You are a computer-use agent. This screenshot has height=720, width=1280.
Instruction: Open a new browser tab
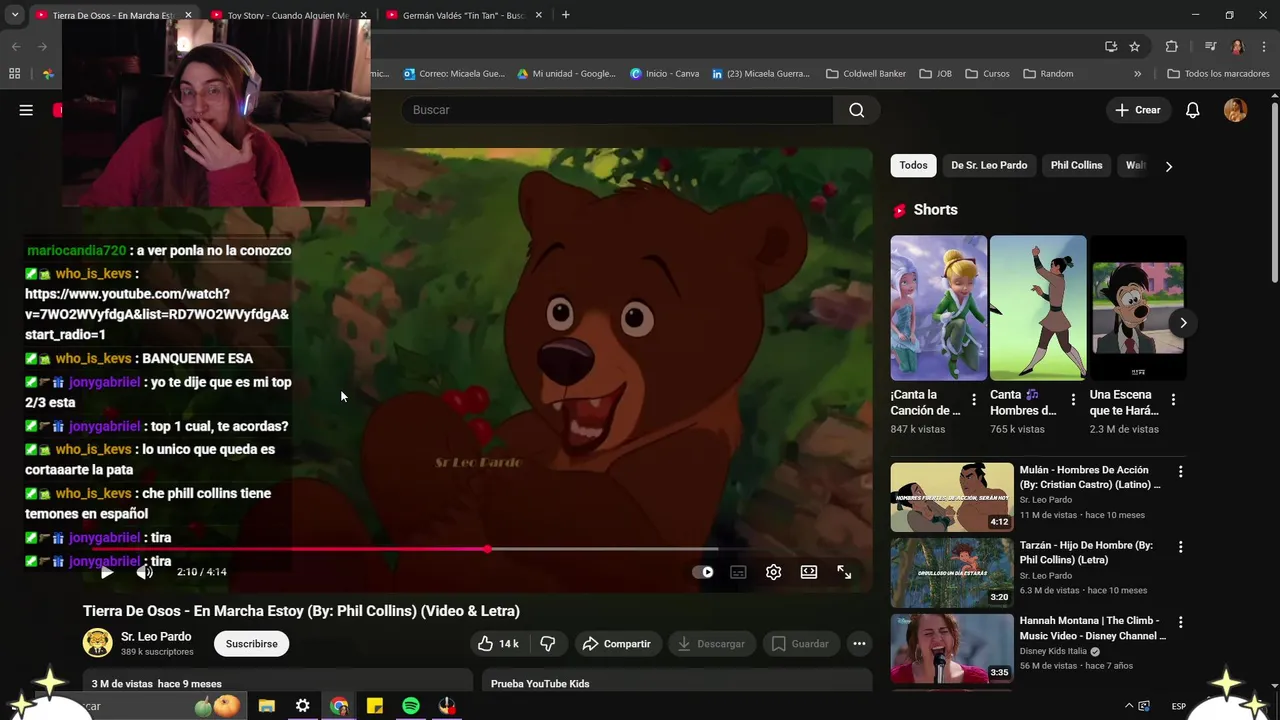click(x=566, y=15)
